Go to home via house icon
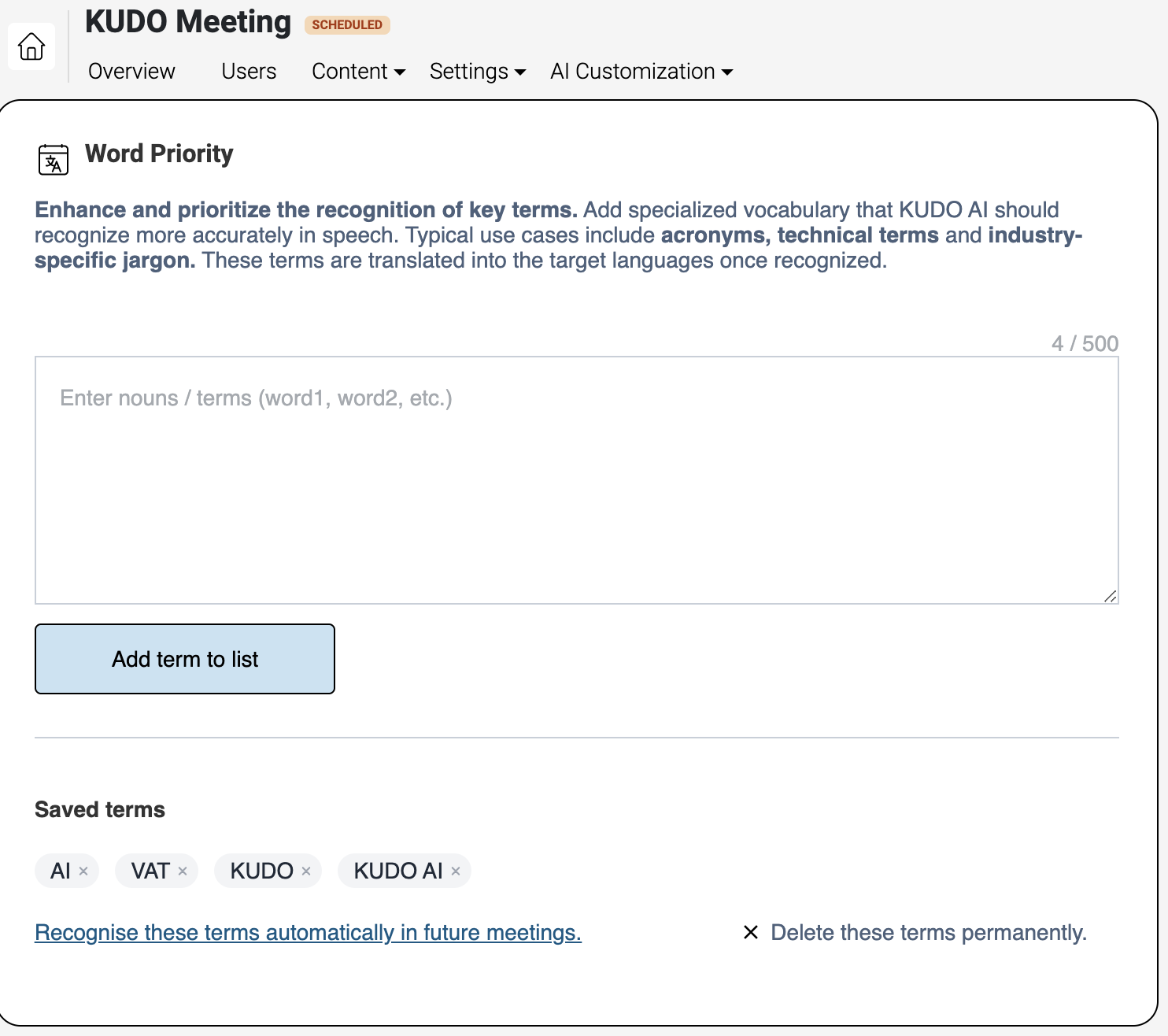 coord(31,46)
